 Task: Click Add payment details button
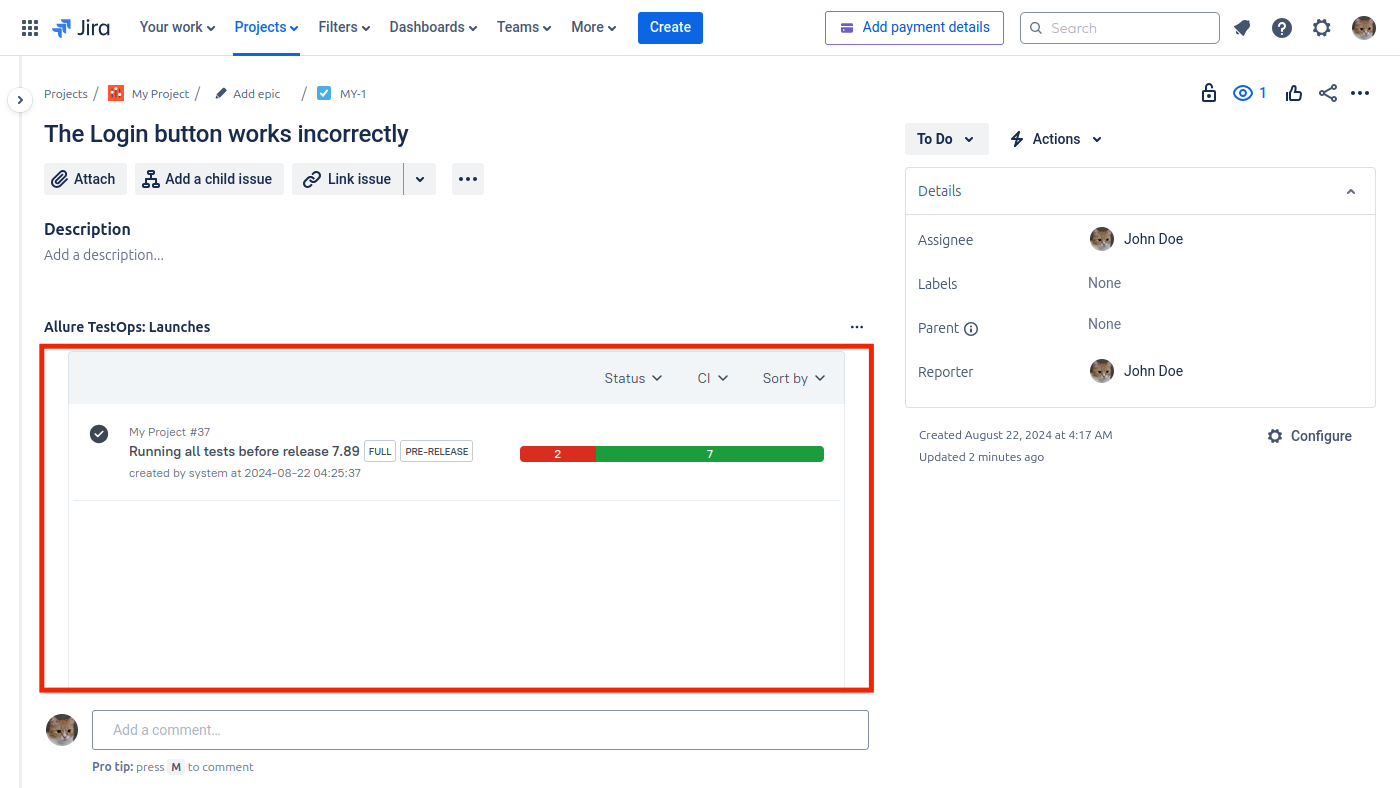(914, 27)
